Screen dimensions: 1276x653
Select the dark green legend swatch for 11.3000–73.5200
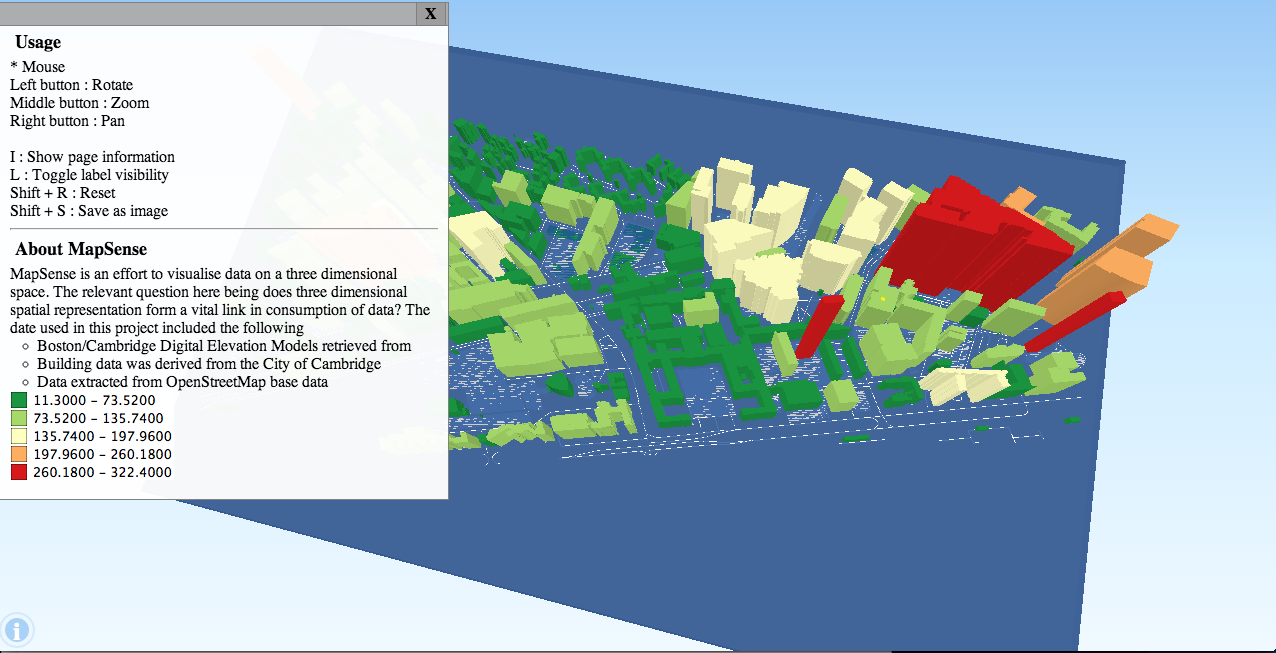[x=18, y=399]
